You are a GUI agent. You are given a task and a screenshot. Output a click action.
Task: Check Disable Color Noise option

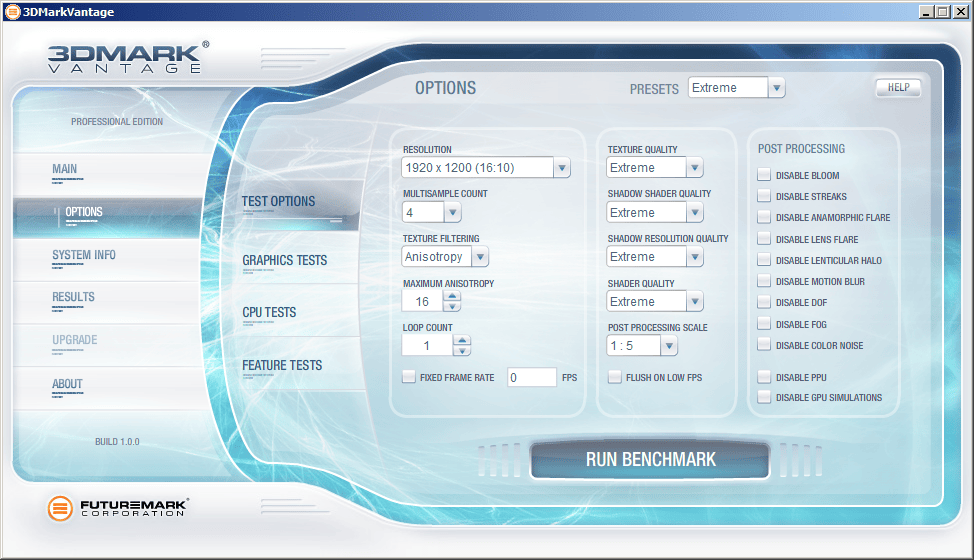click(x=764, y=345)
